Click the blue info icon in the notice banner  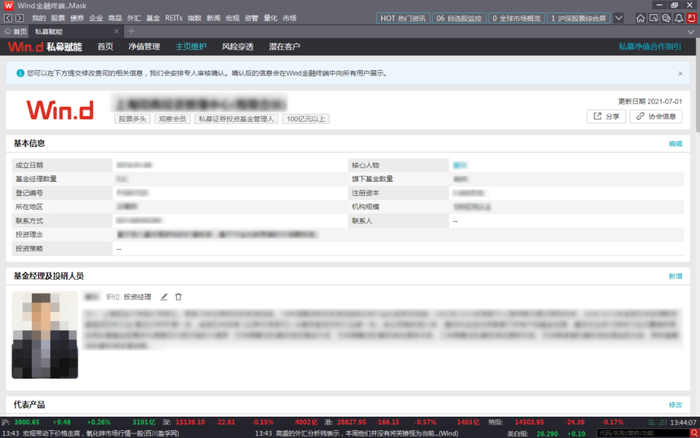pos(20,73)
